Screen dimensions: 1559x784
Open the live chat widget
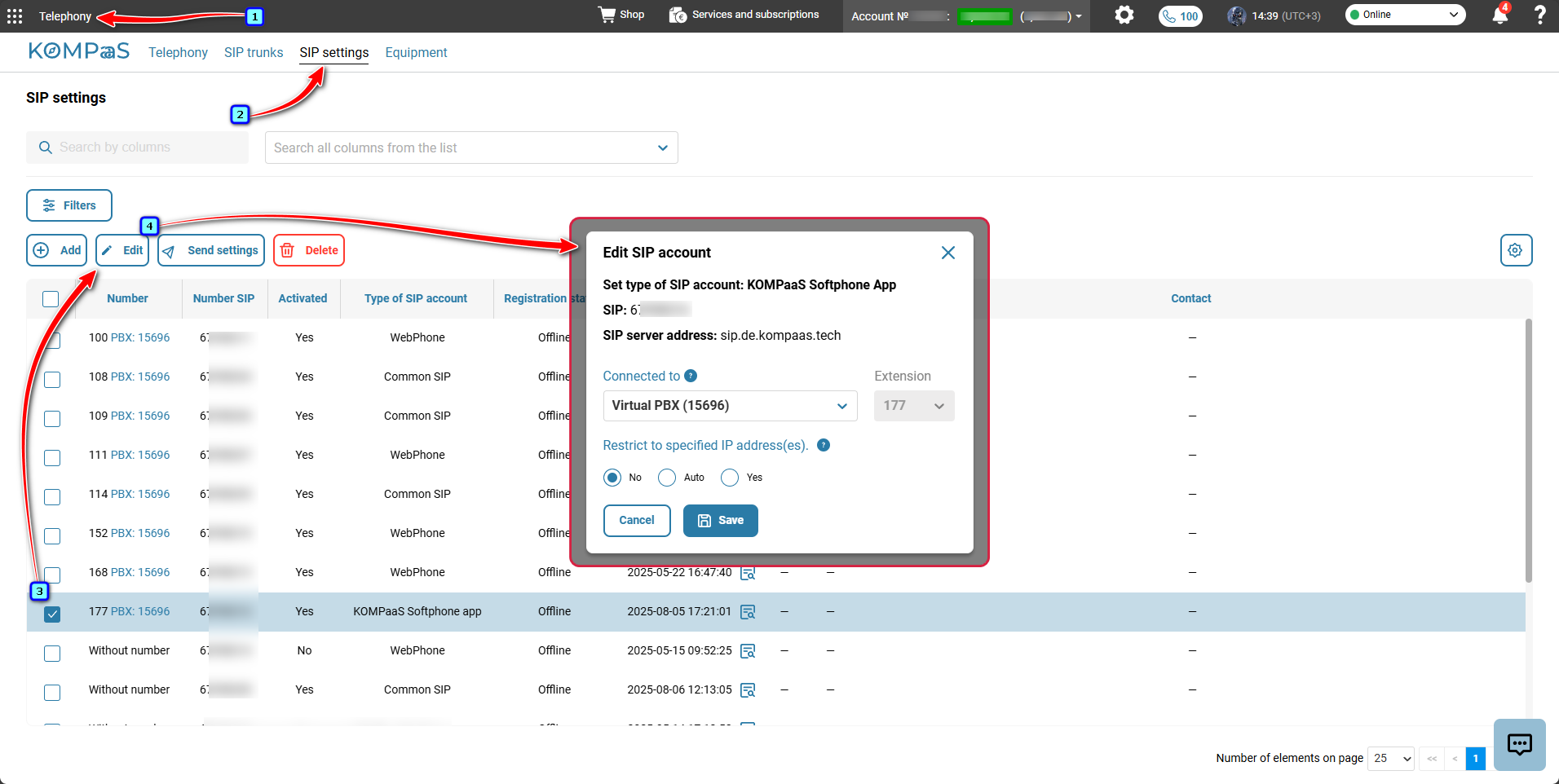(1519, 744)
